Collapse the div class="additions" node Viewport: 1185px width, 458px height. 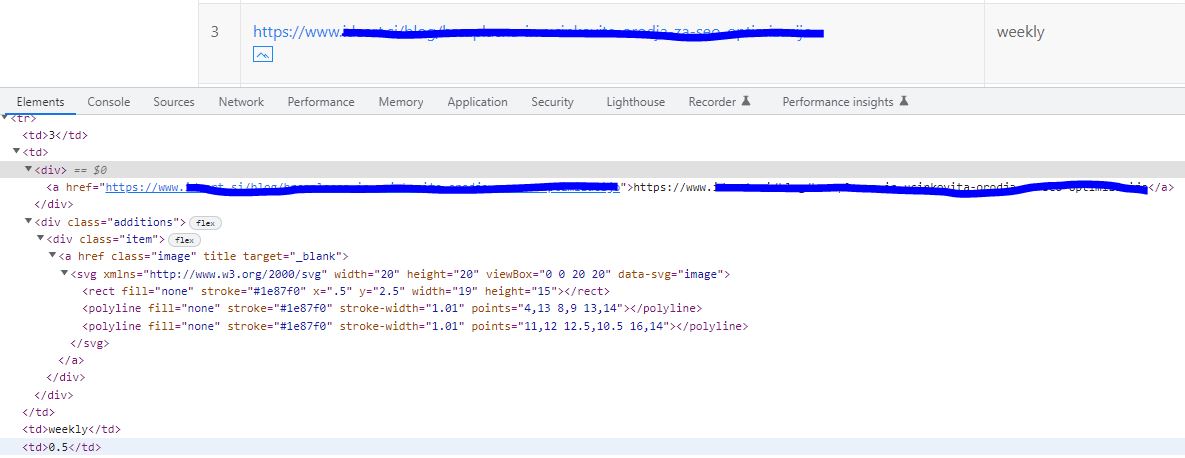click(29, 221)
